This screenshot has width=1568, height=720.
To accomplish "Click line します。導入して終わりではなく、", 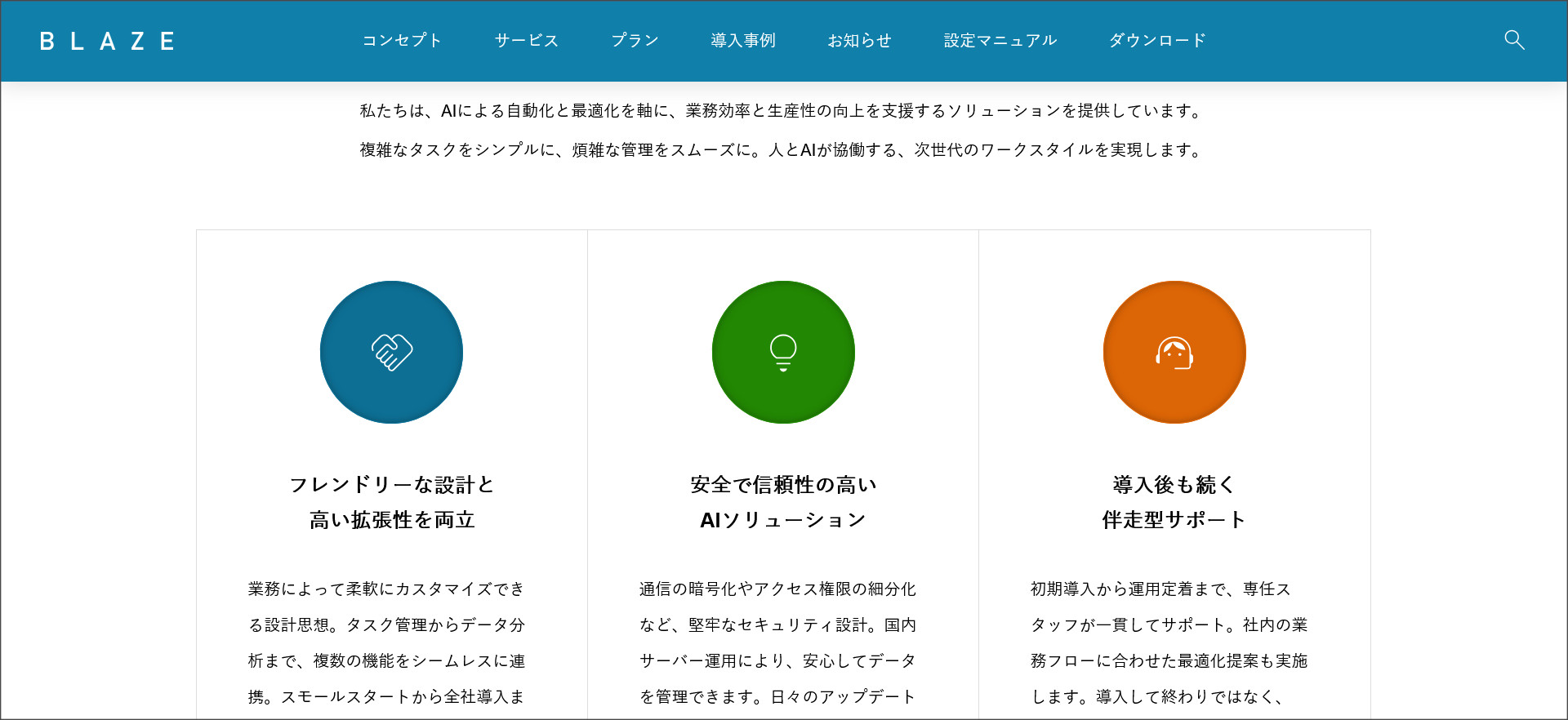I will click(x=1156, y=696).
